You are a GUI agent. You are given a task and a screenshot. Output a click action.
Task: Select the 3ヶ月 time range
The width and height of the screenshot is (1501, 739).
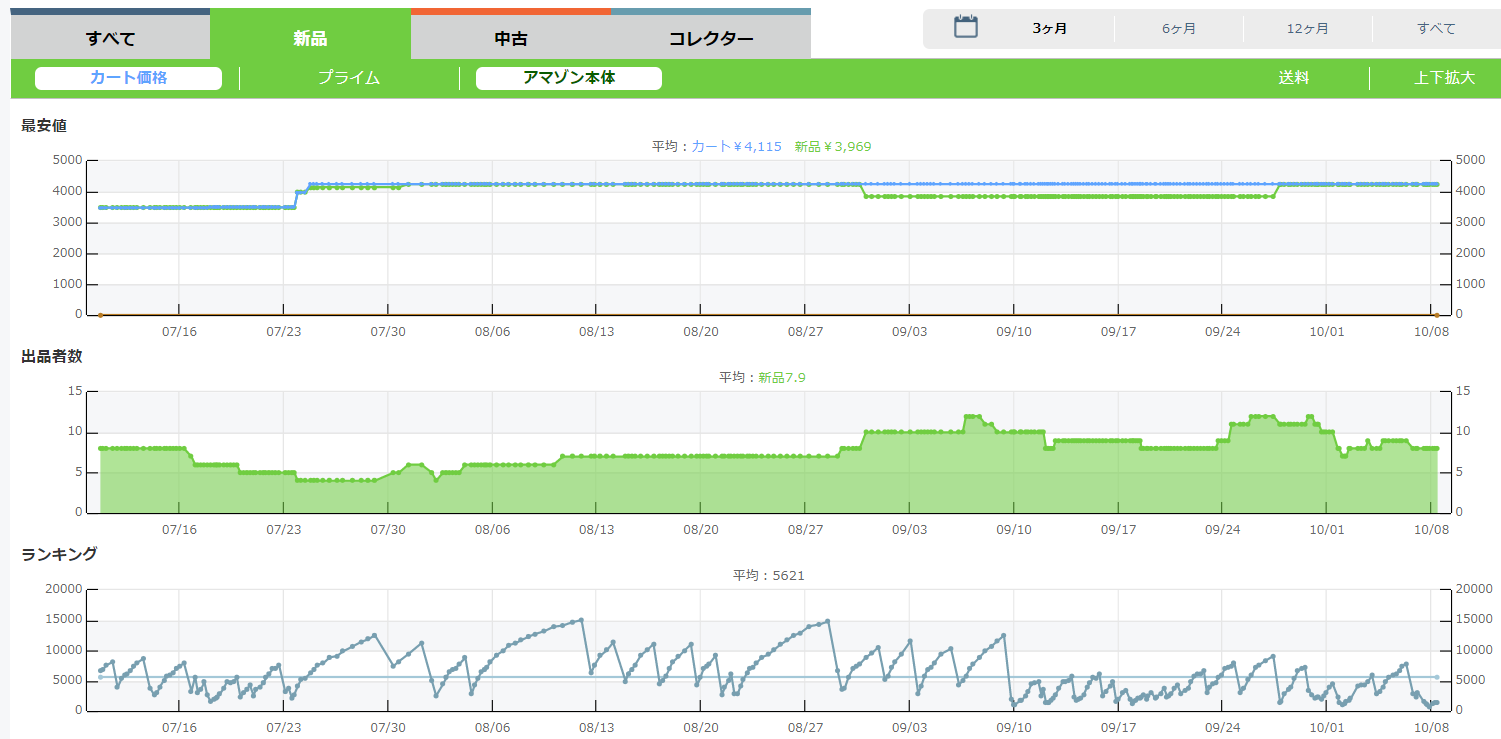[x=1050, y=29]
